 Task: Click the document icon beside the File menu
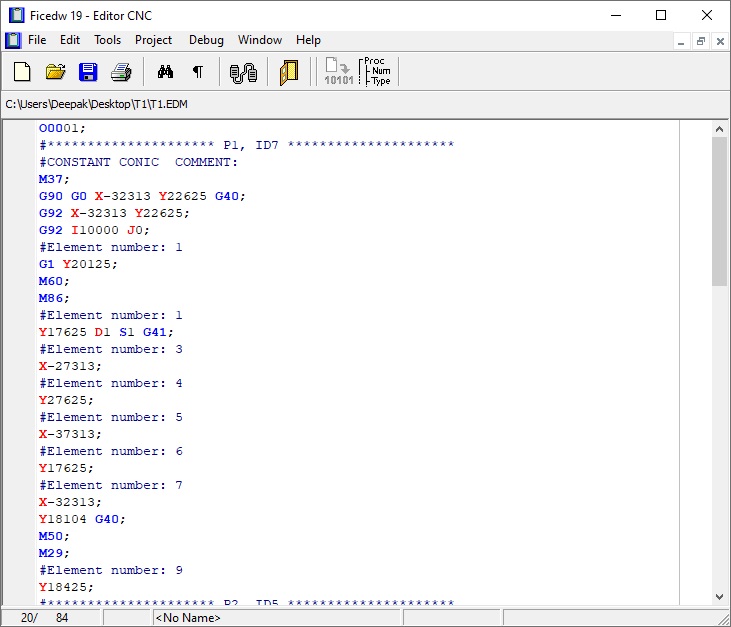[x=13, y=41]
